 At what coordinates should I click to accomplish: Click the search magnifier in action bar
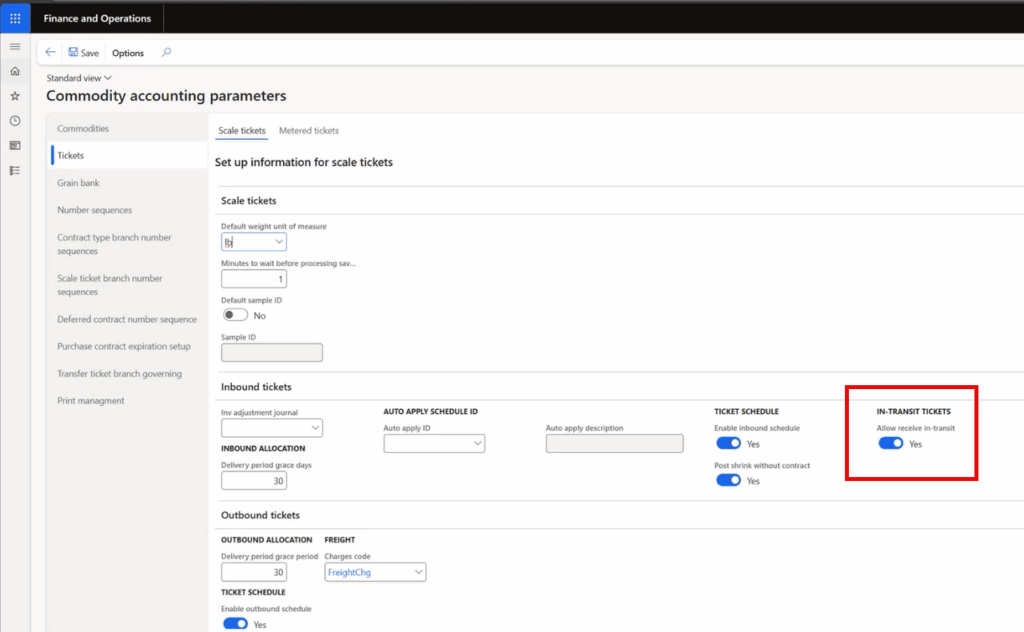(166, 53)
